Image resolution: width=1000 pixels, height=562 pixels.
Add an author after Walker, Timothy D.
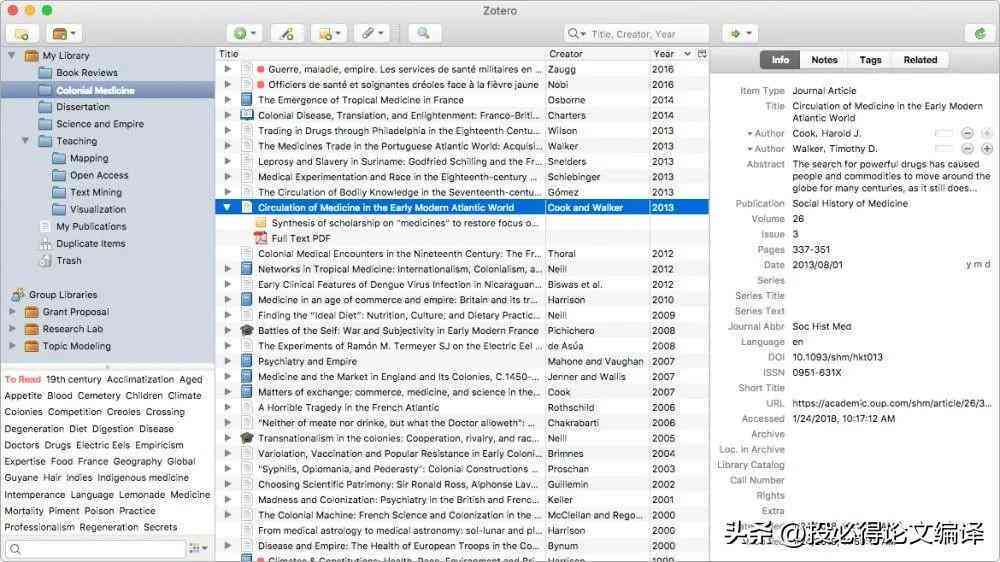(x=987, y=149)
